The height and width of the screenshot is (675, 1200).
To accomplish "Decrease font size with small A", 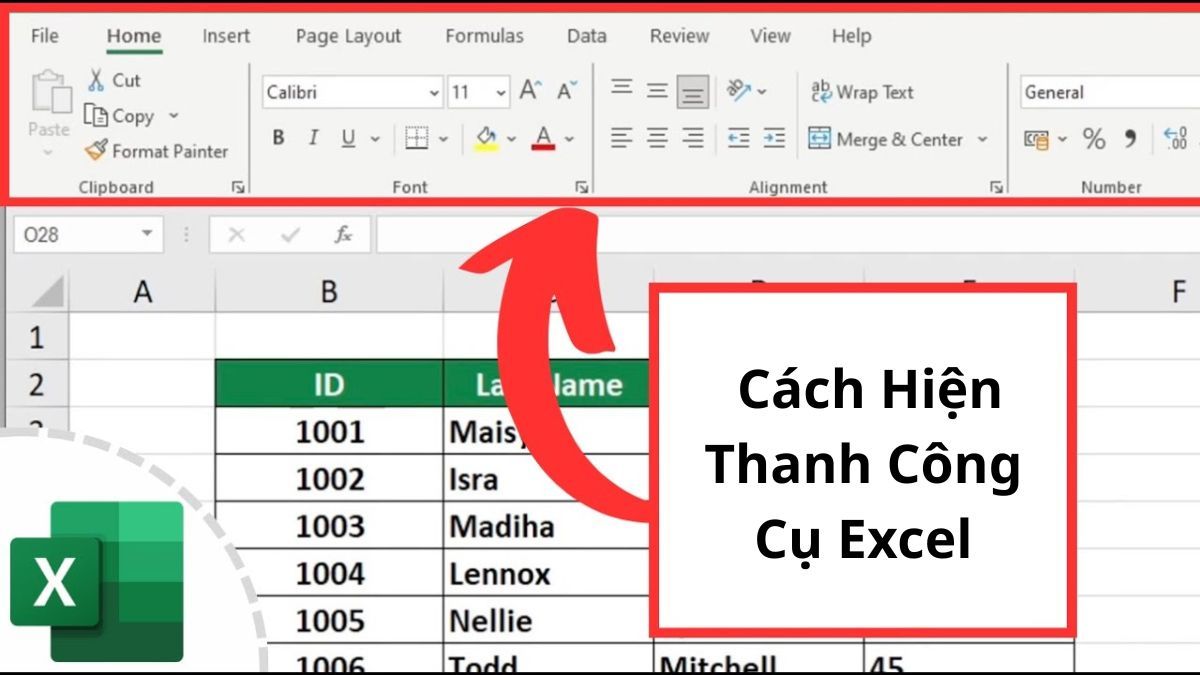I will pos(567,92).
